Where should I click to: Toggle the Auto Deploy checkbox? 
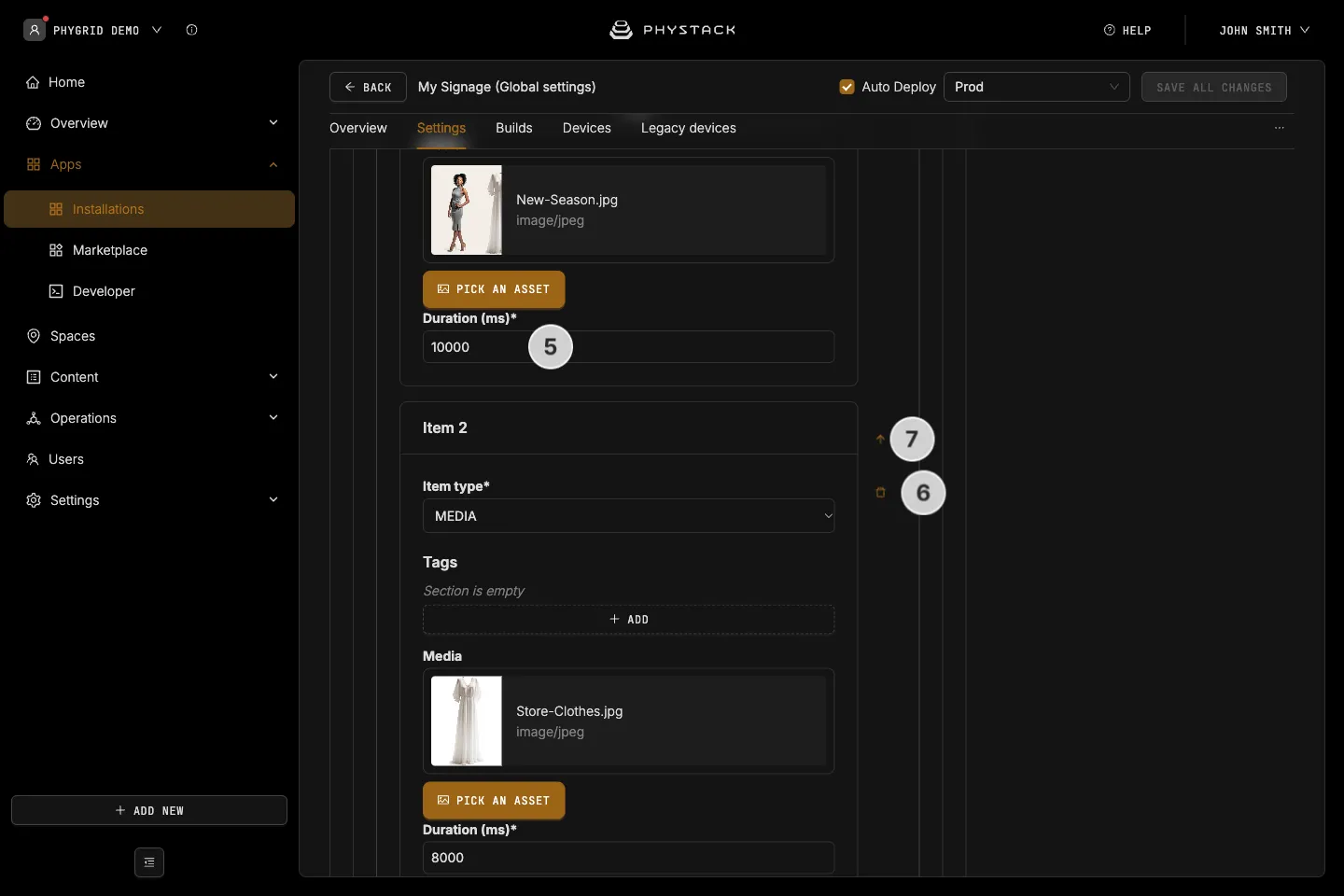847,87
